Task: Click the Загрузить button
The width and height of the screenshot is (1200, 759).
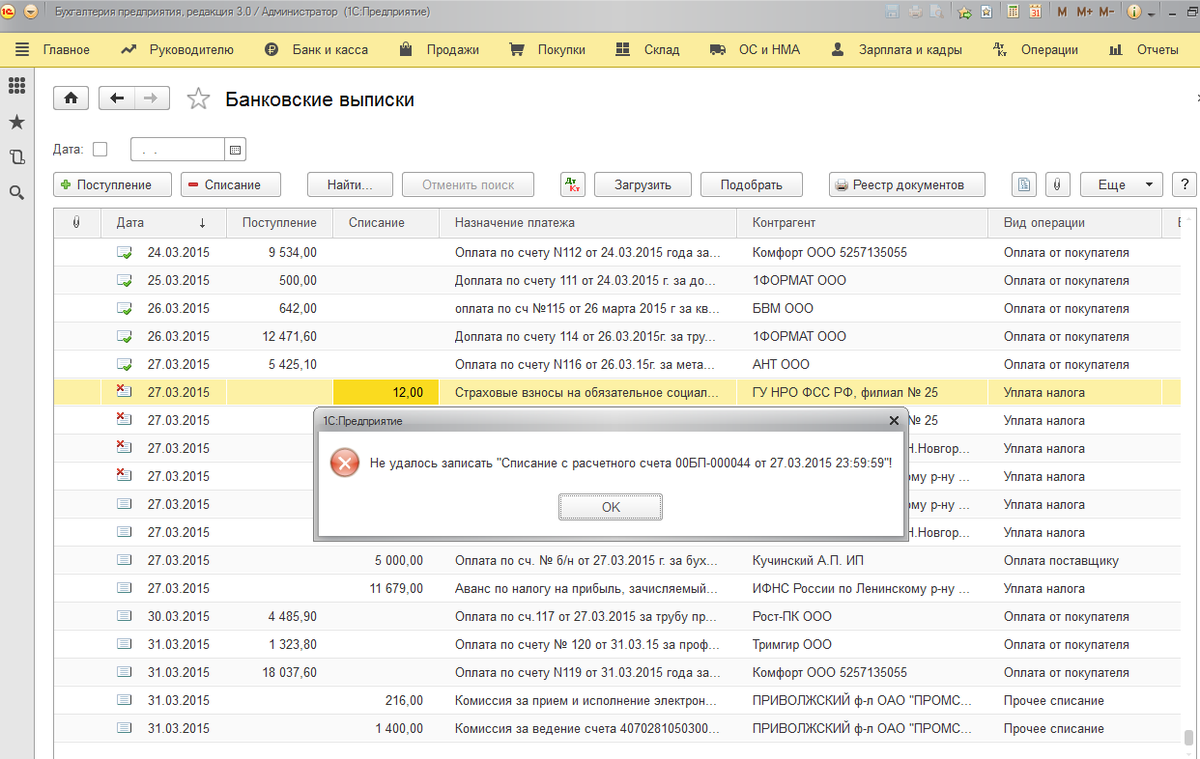Action: [x=642, y=185]
